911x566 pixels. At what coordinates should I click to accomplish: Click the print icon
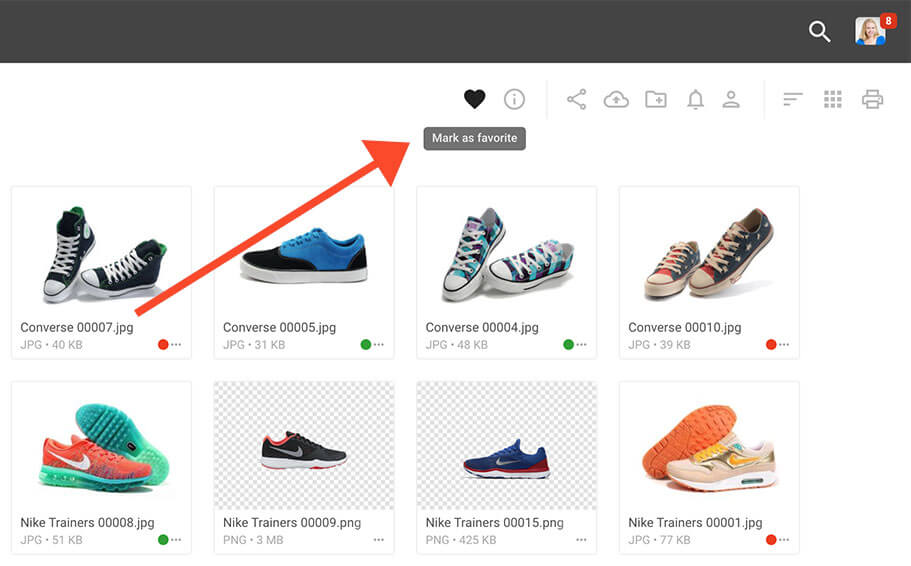872,99
